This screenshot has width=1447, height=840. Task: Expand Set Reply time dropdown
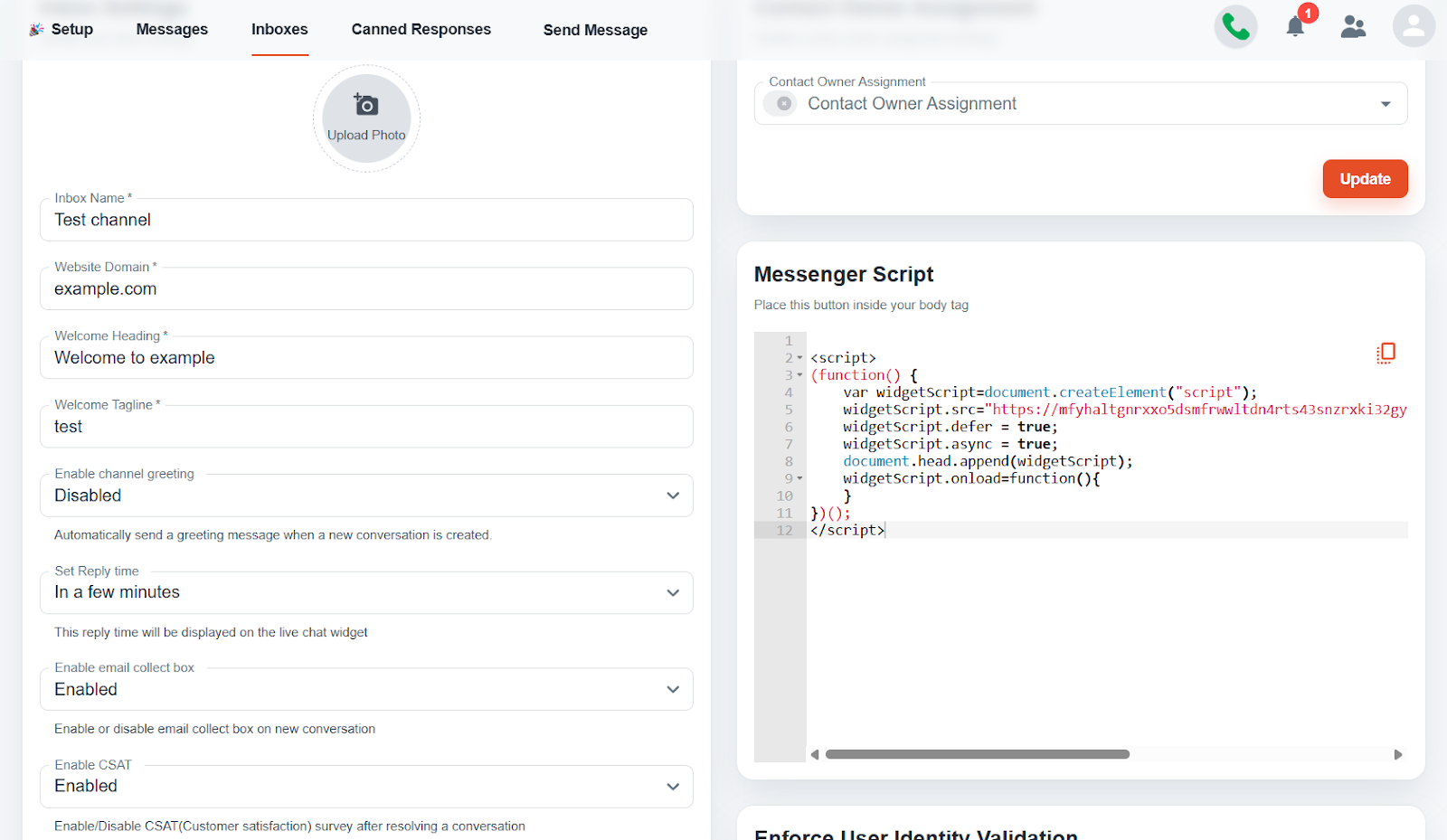pos(673,593)
